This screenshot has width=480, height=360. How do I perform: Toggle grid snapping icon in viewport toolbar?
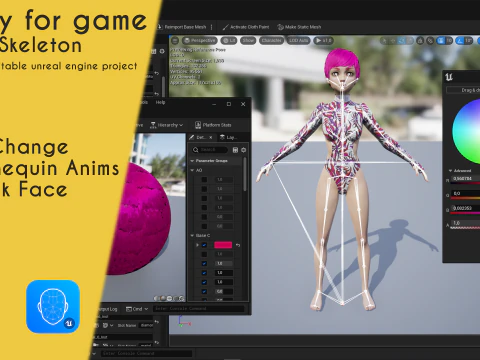click(x=441, y=41)
